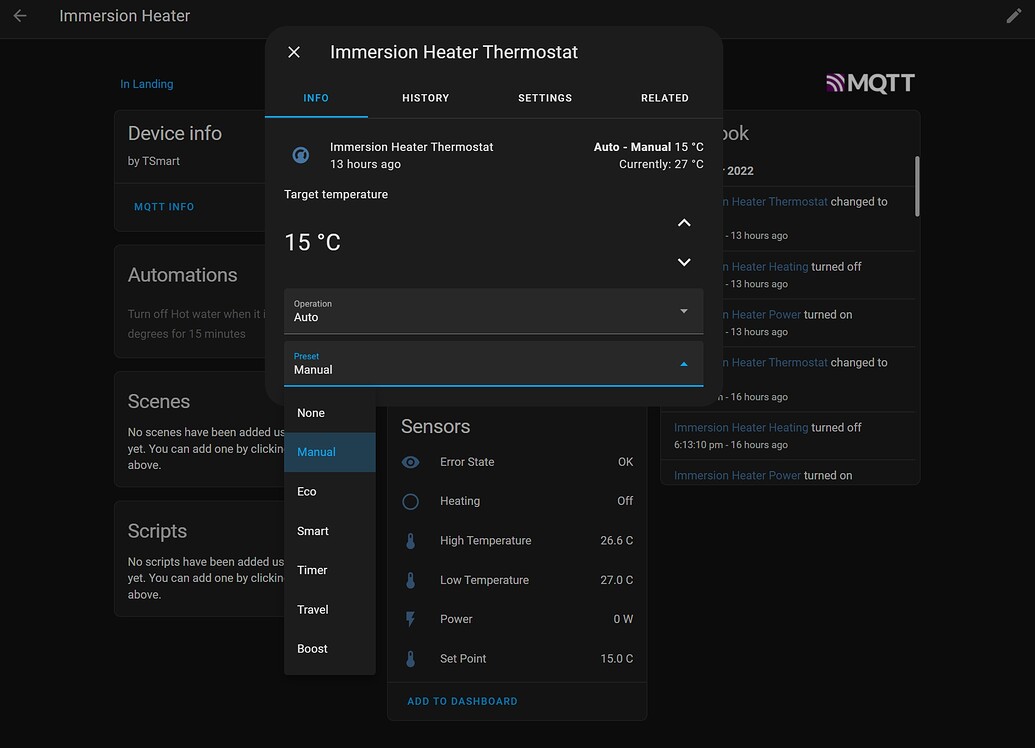Viewport: 1035px width, 748px height.
Task: Open the In Landing area link
Action: (147, 84)
